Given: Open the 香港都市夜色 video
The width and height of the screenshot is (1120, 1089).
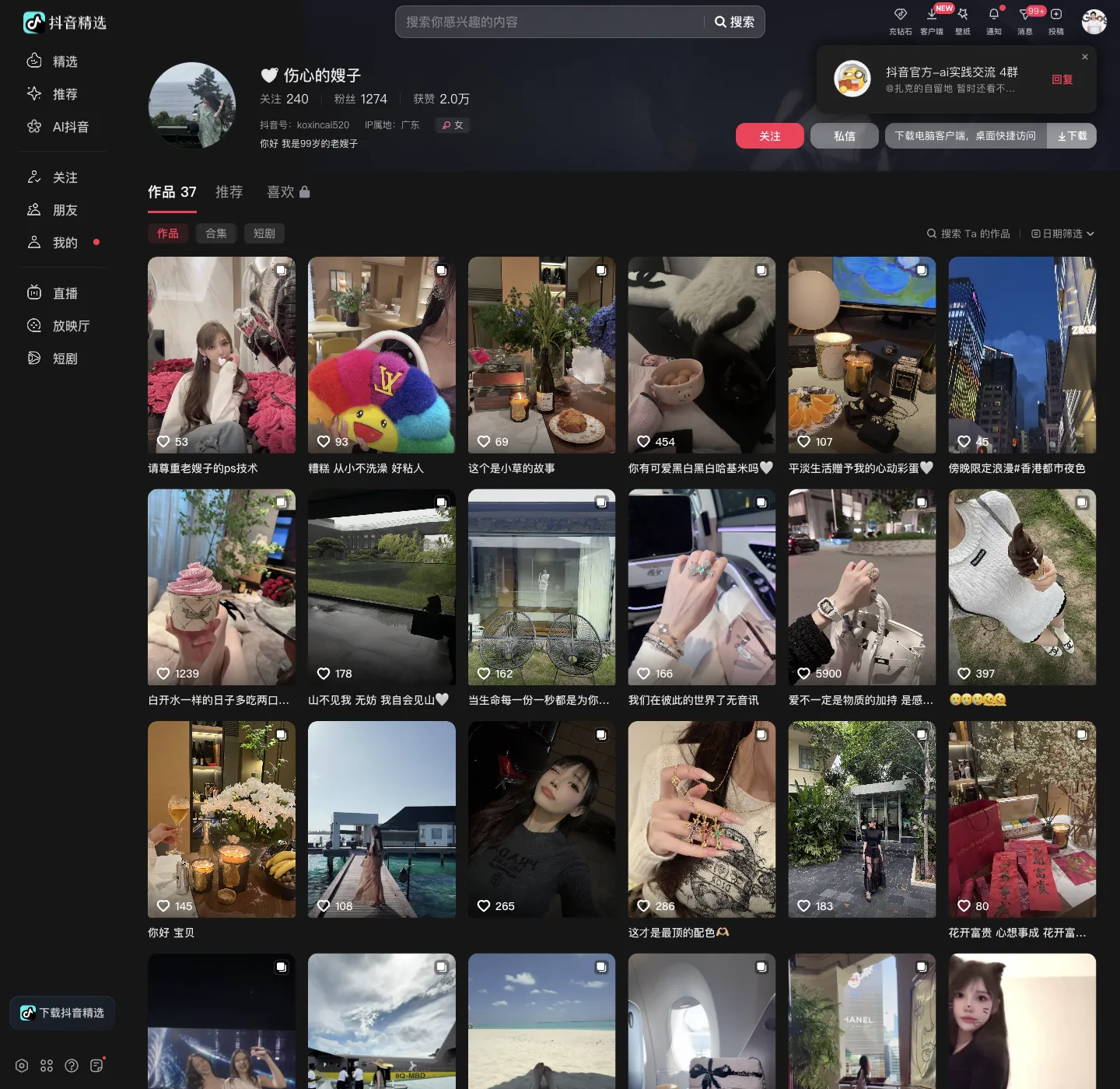Looking at the screenshot, I should click(x=1023, y=355).
